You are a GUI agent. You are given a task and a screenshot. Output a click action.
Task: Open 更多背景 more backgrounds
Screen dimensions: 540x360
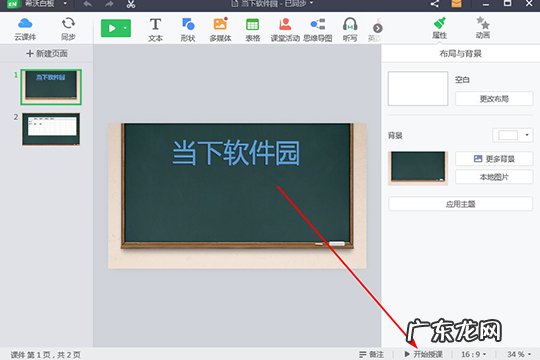494,159
